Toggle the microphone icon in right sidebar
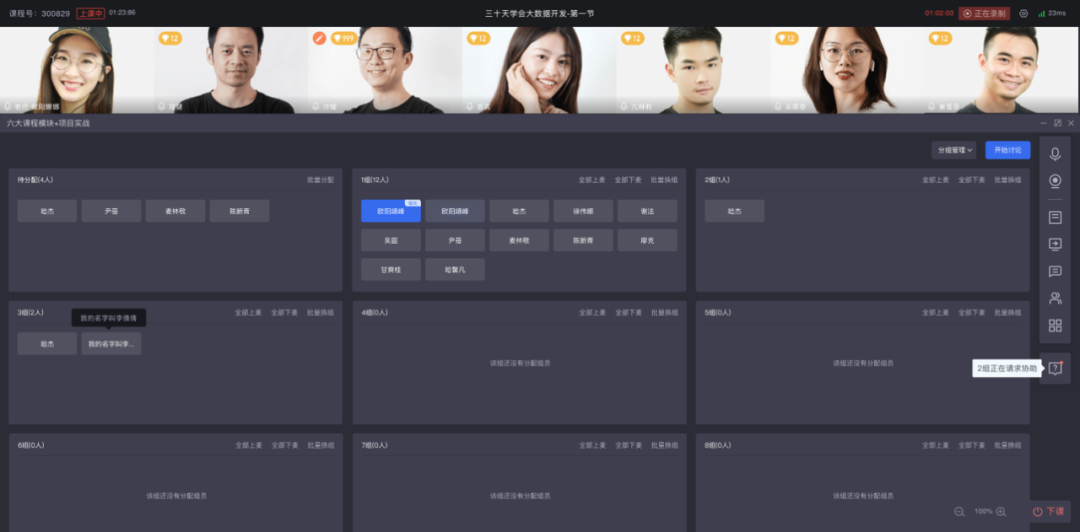 click(1055, 154)
